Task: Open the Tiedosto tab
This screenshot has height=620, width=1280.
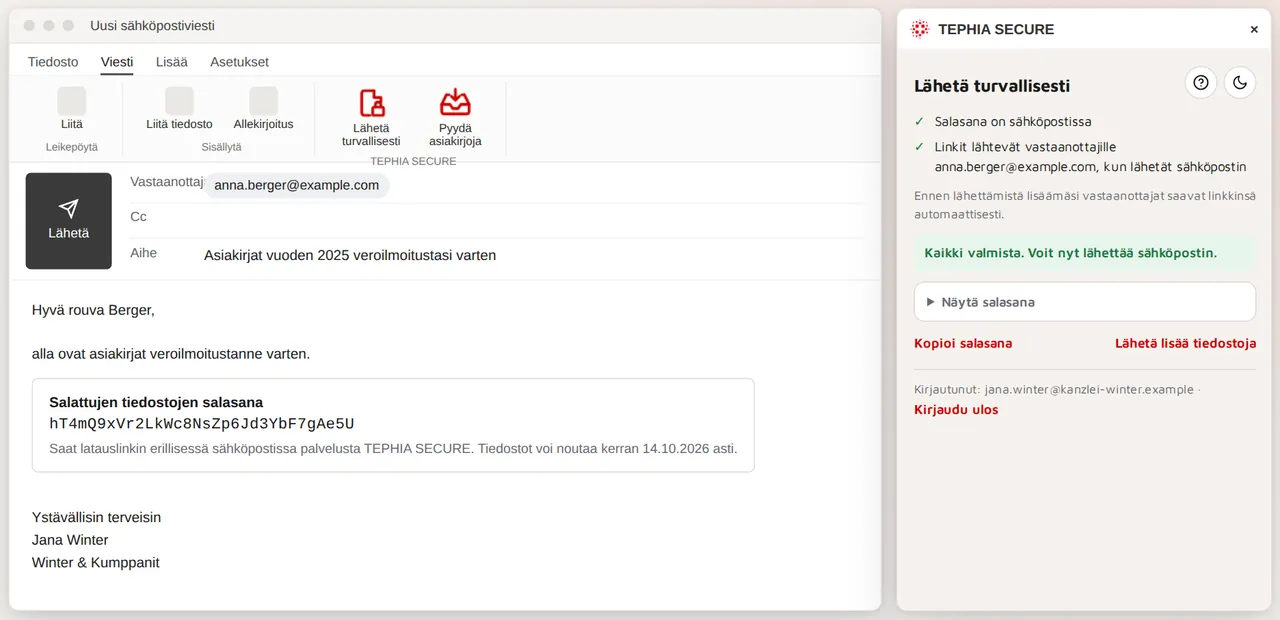Action: click(53, 62)
